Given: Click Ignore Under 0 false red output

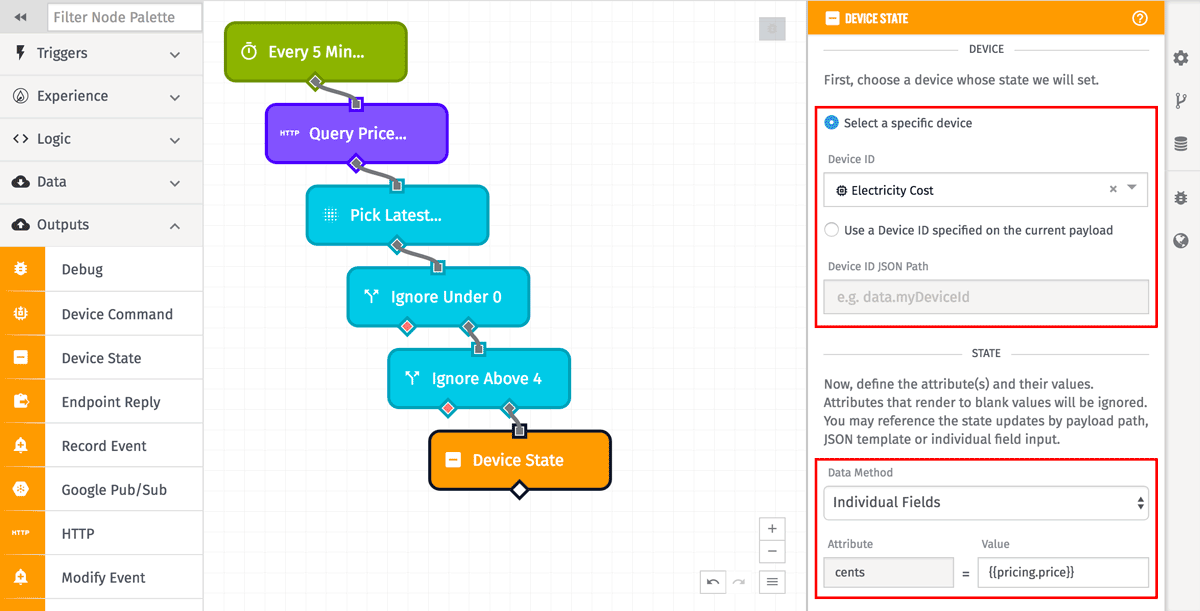Looking at the screenshot, I should (x=407, y=326).
